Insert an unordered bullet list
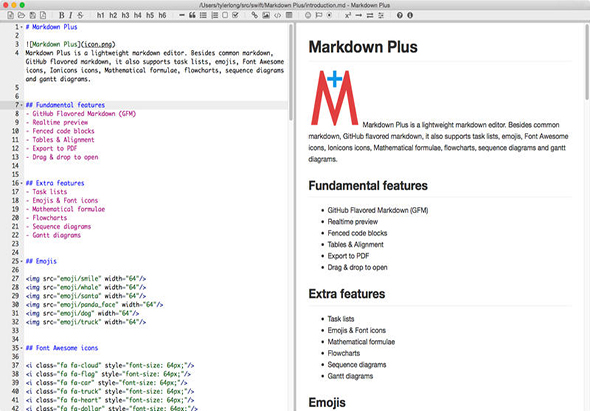This screenshot has width=590, height=411. point(203,15)
